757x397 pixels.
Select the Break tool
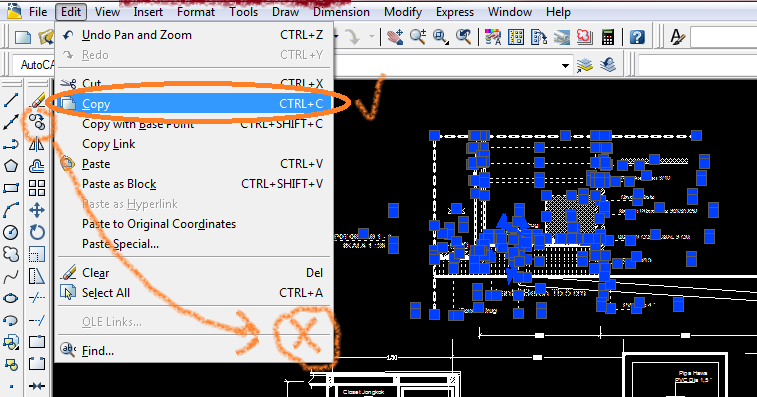[37, 364]
